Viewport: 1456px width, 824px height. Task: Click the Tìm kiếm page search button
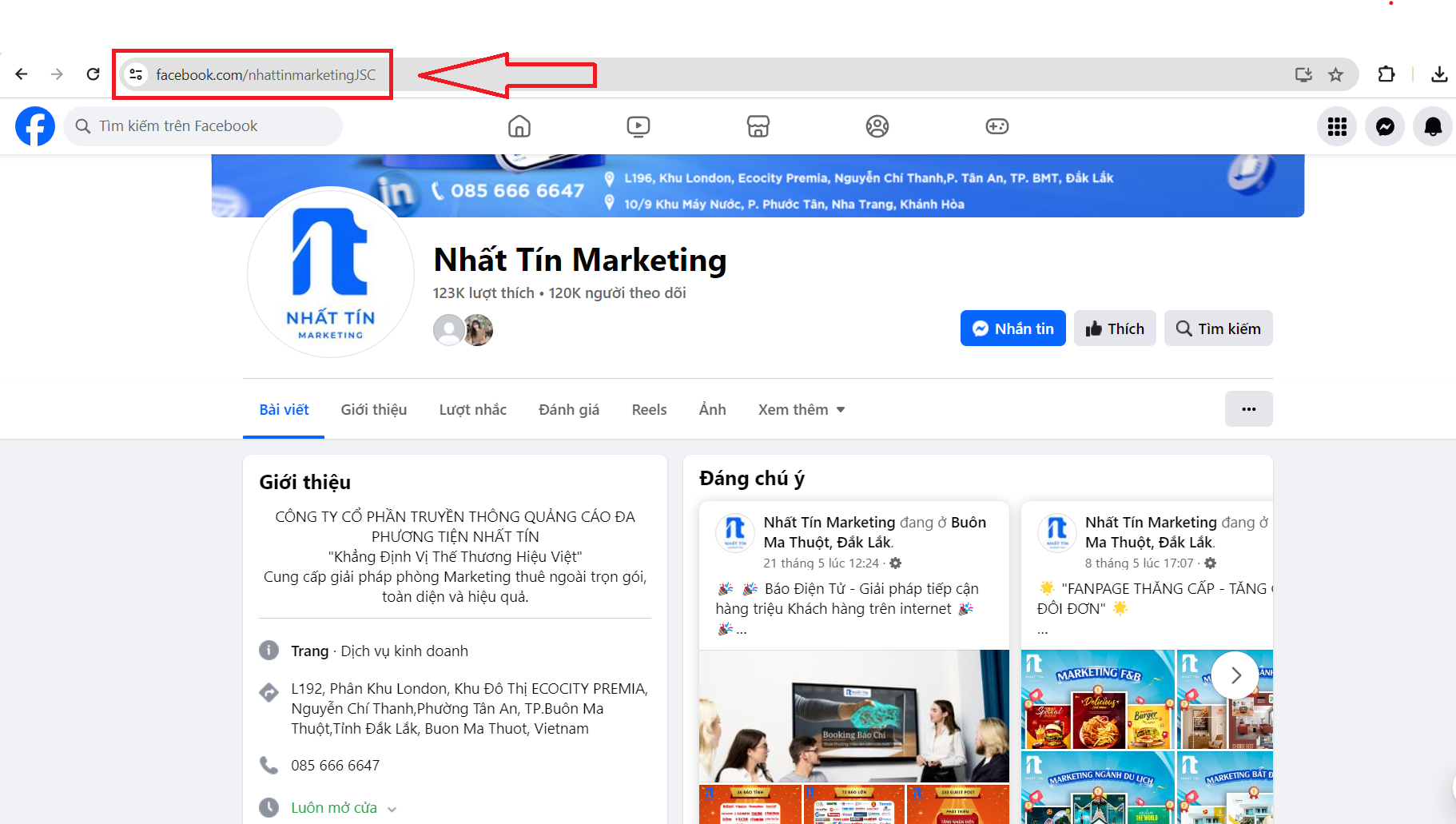coord(1219,328)
